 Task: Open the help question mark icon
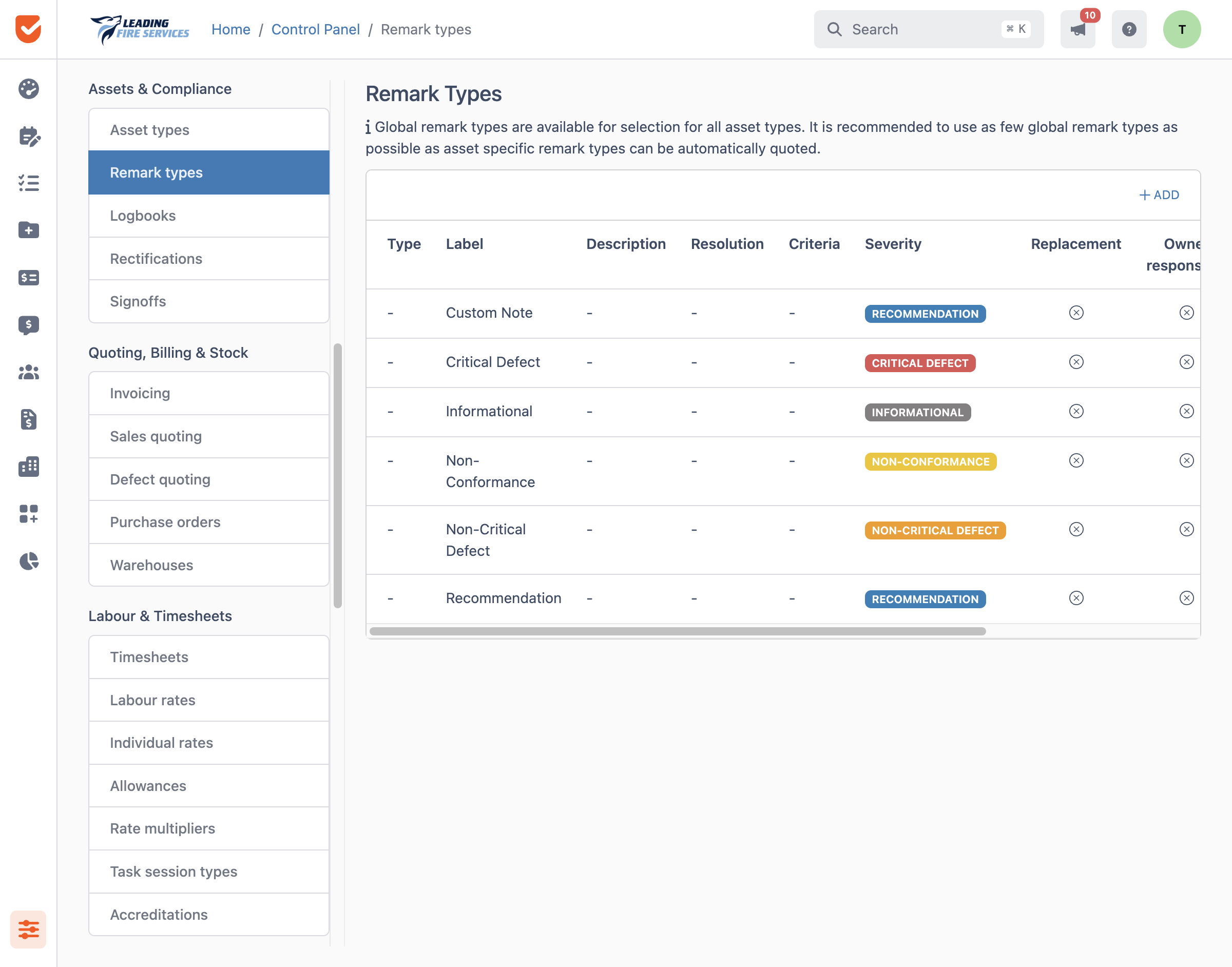coord(1129,29)
